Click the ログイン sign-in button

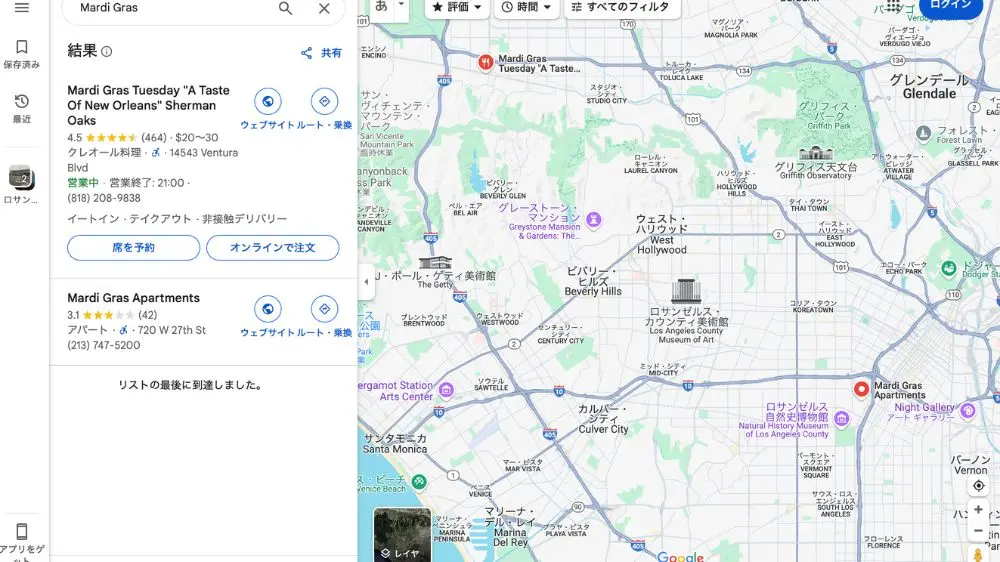pyautogui.click(x=950, y=5)
